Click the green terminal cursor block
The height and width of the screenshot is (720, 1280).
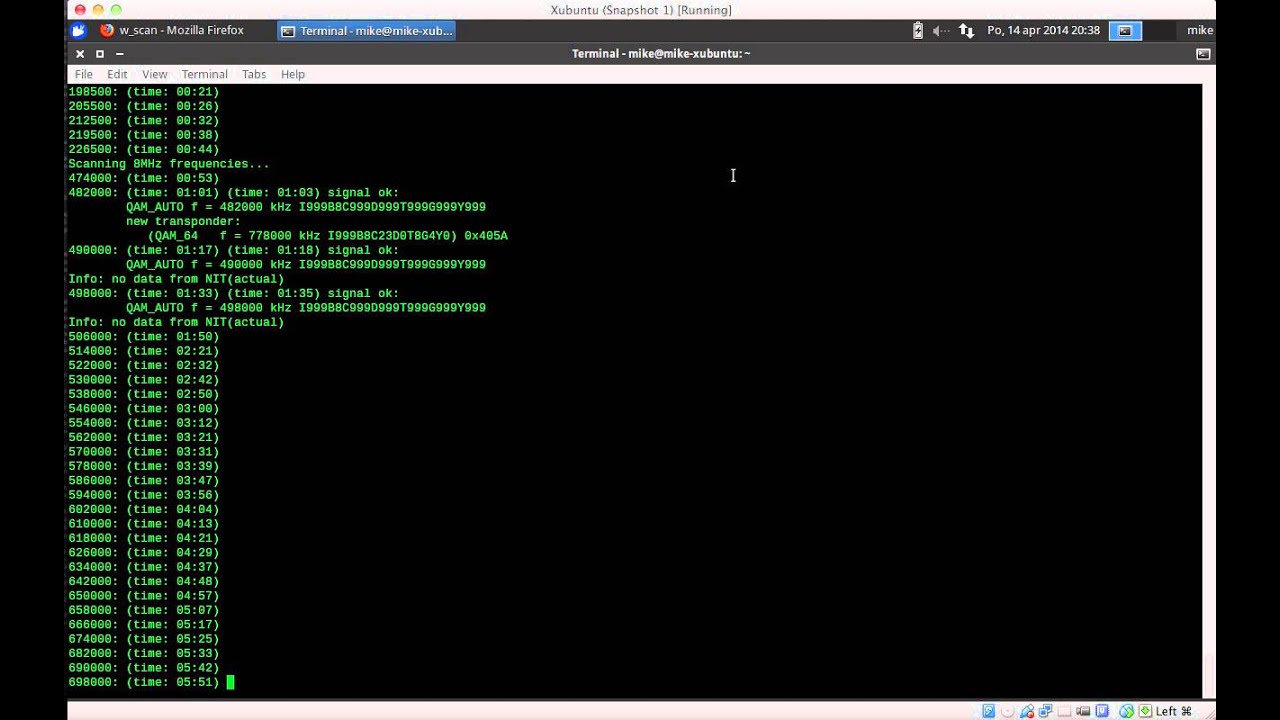230,682
